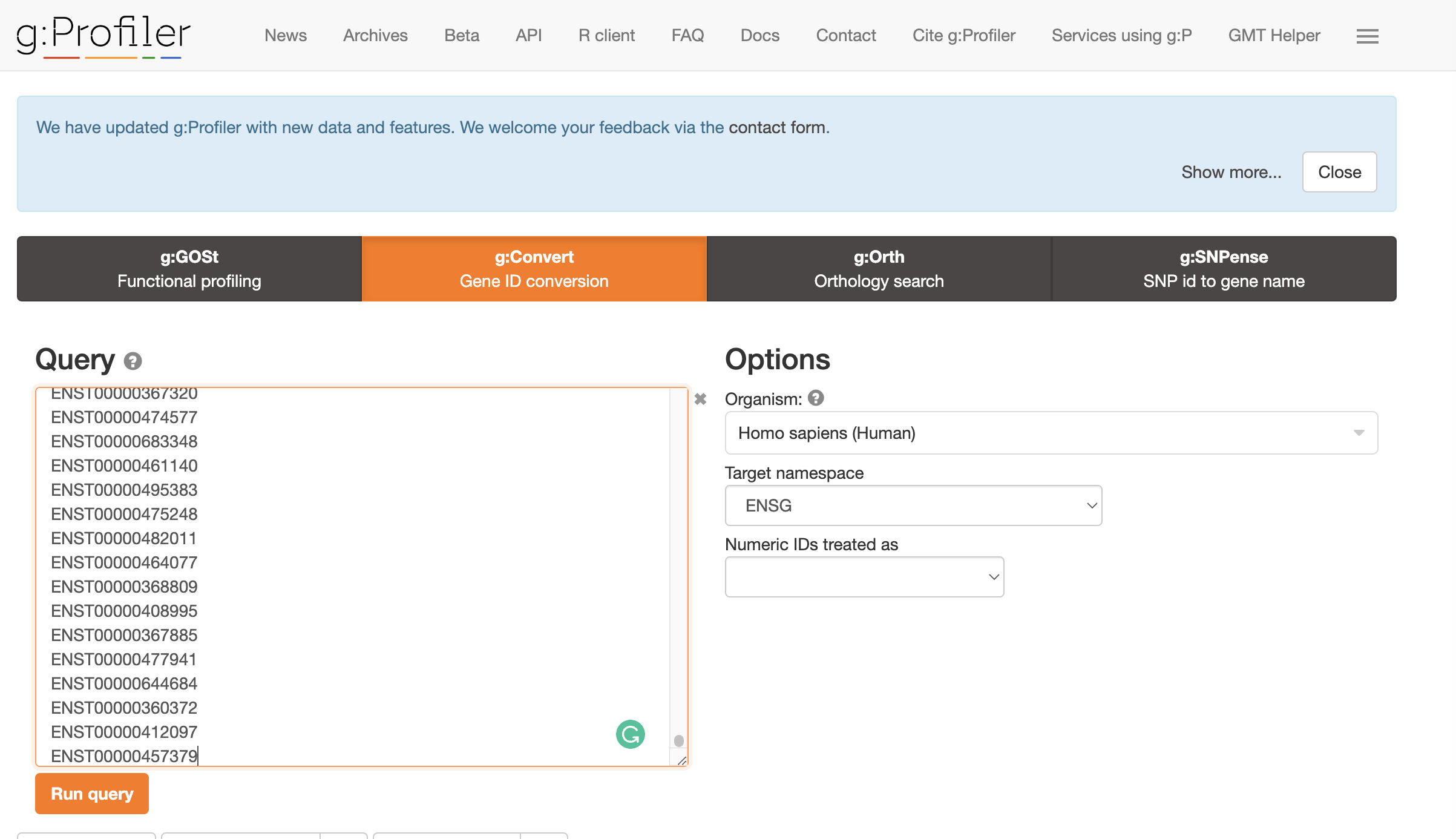
Task: Click the line ENST00000475248
Action: pyautogui.click(x=124, y=514)
